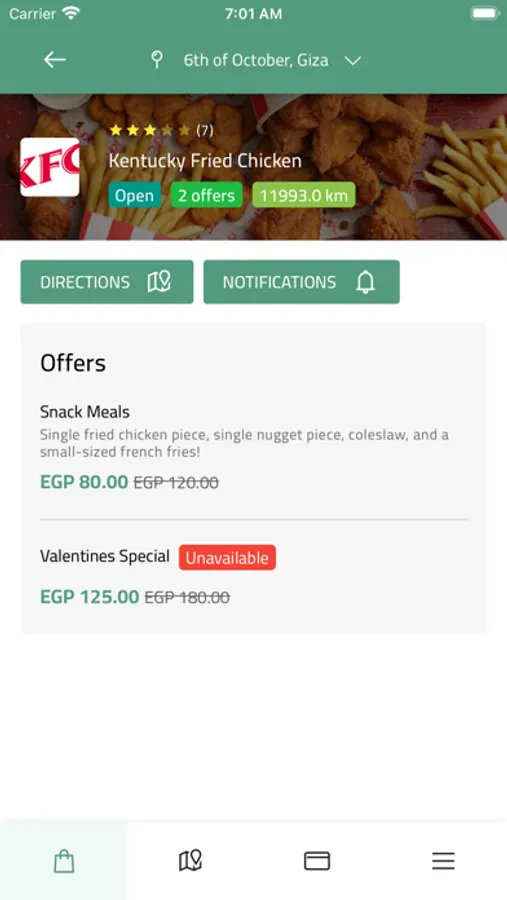Image resolution: width=507 pixels, height=900 pixels.
Task: Open DIRECTIONS button
Action: click(x=107, y=282)
